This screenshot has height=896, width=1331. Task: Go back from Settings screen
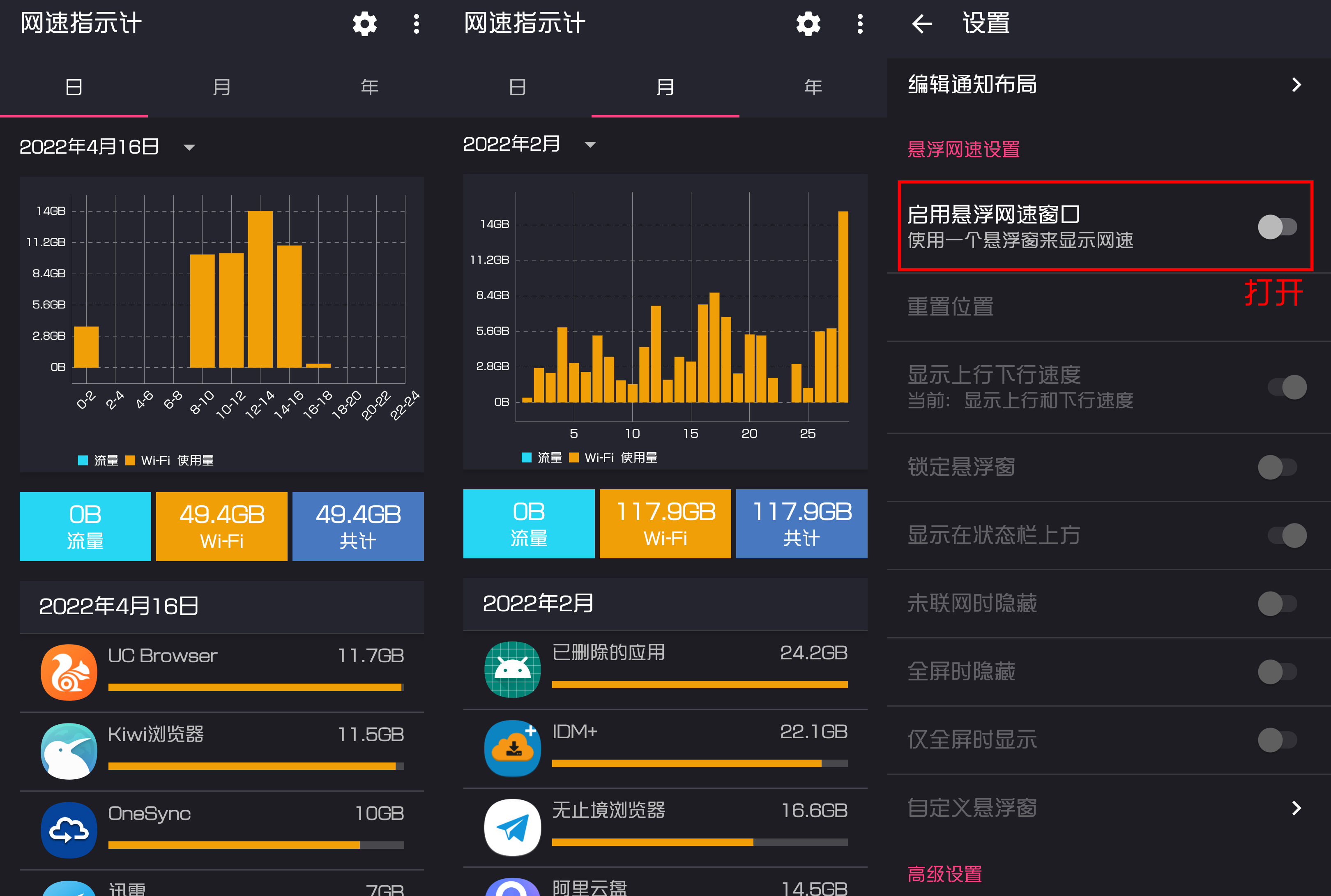coord(921,24)
